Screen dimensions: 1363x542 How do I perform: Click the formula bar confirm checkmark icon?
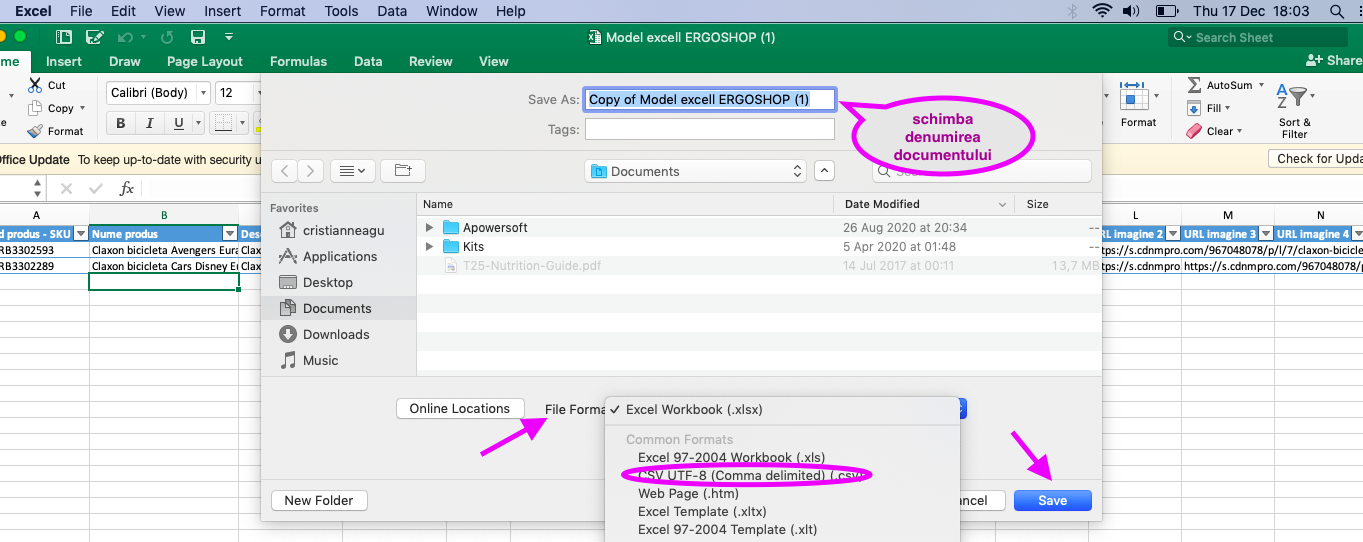(x=96, y=188)
